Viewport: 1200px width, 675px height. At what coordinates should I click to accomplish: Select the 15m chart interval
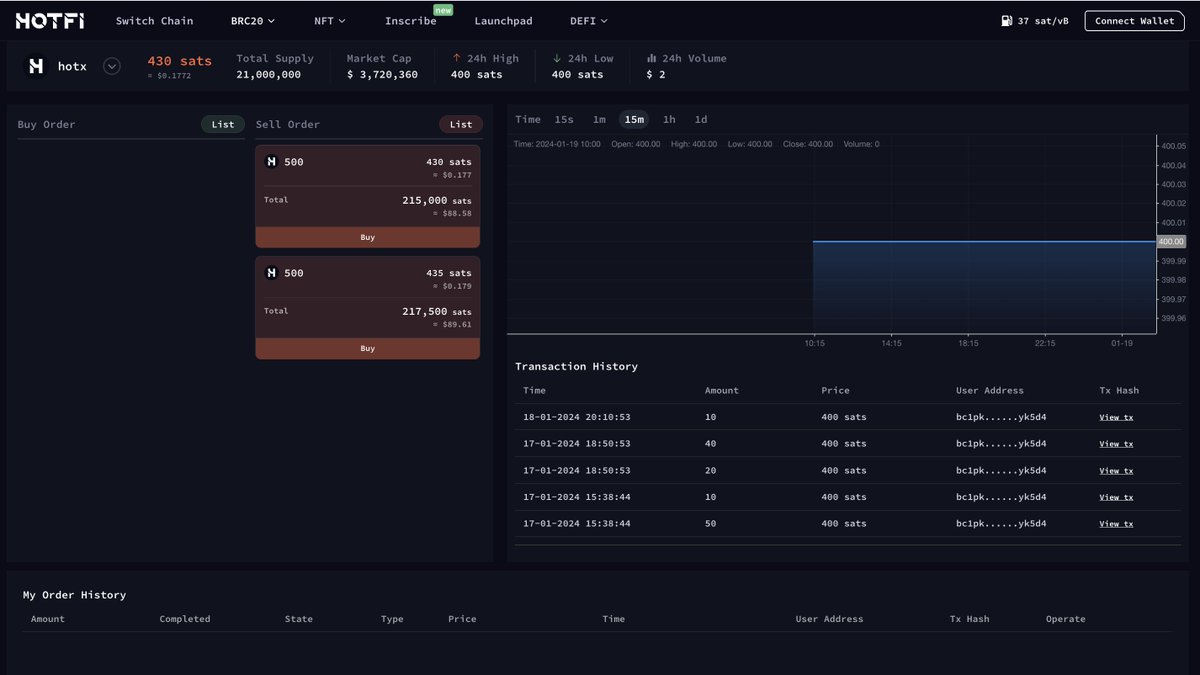[634, 119]
